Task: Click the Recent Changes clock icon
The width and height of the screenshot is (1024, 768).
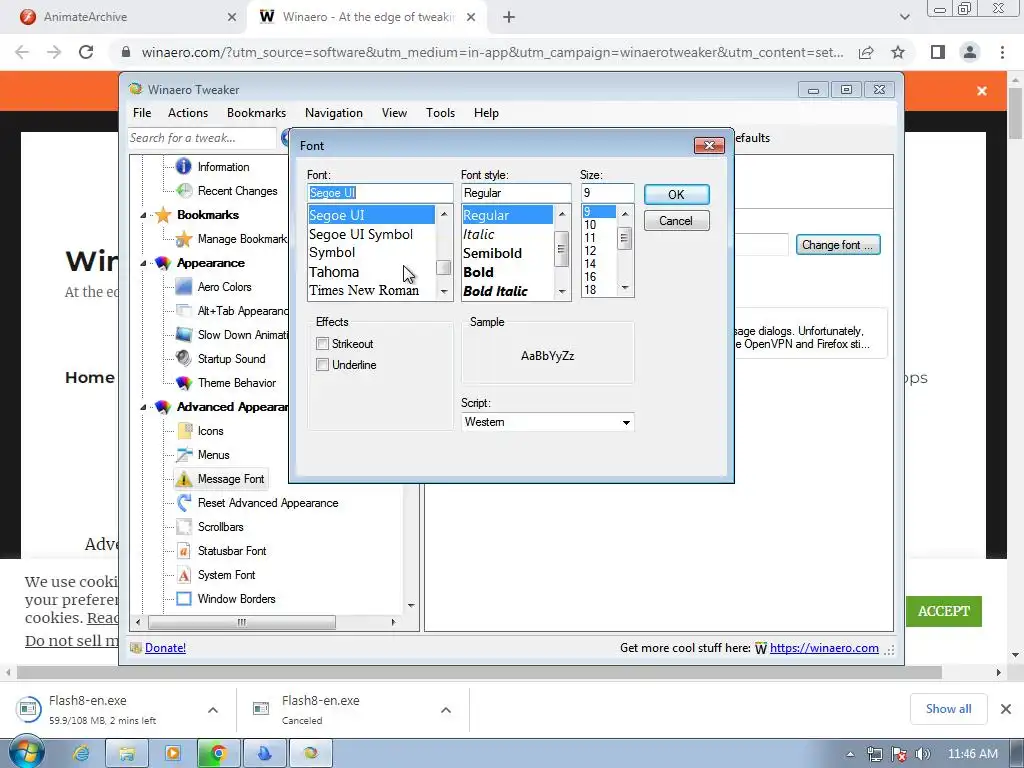Action: click(185, 191)
